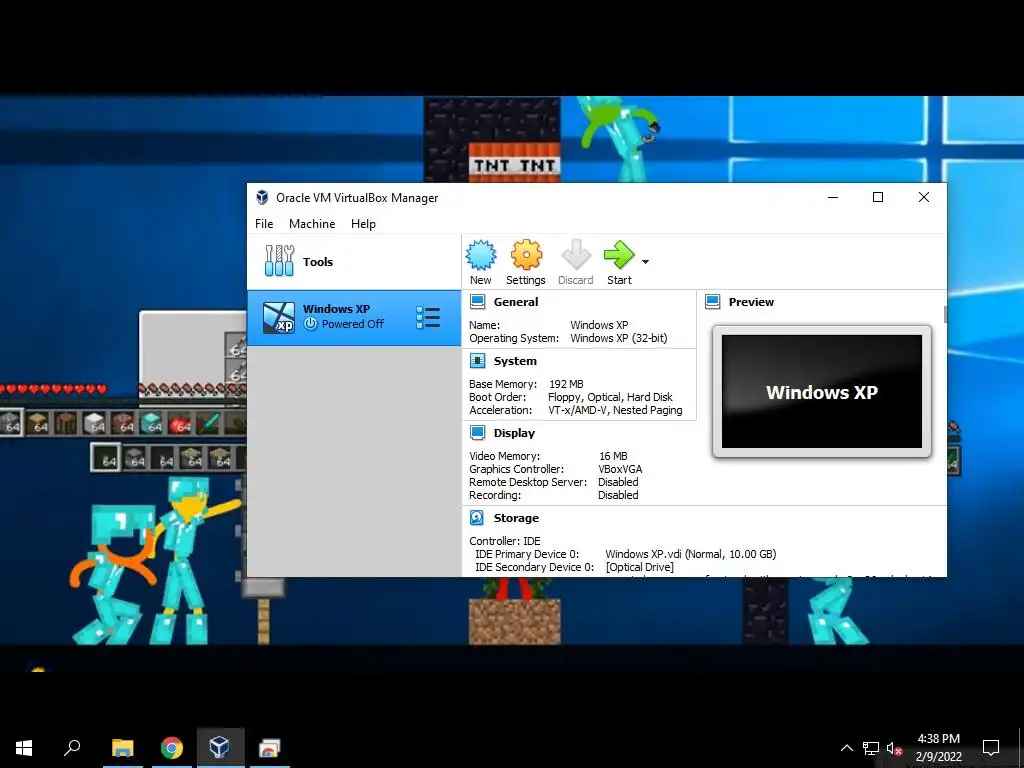
Task: Open File Explorer from the taskbar
Action: point(122,748)
